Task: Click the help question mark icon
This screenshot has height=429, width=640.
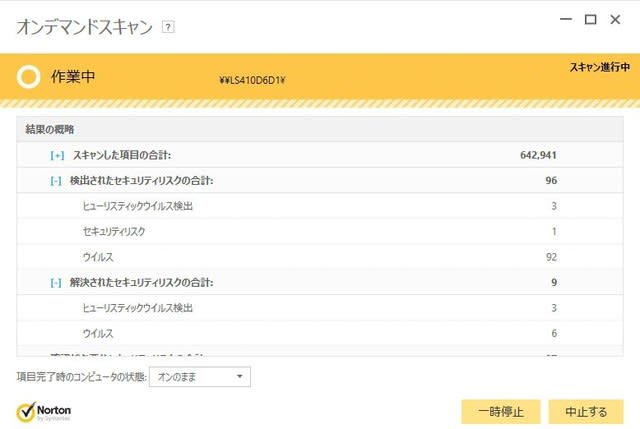Action: click(168, 28)
